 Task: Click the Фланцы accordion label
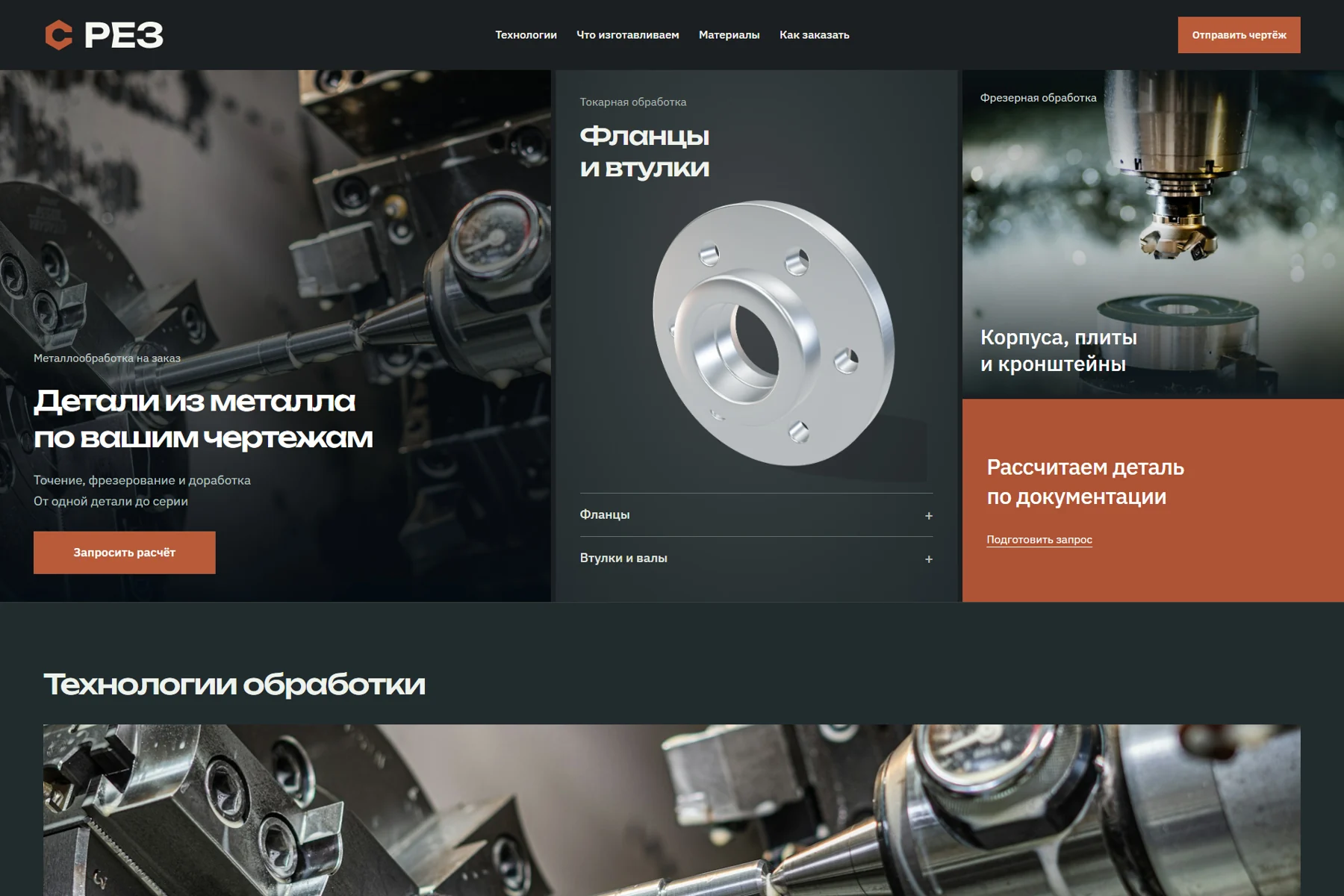(605, 514)
